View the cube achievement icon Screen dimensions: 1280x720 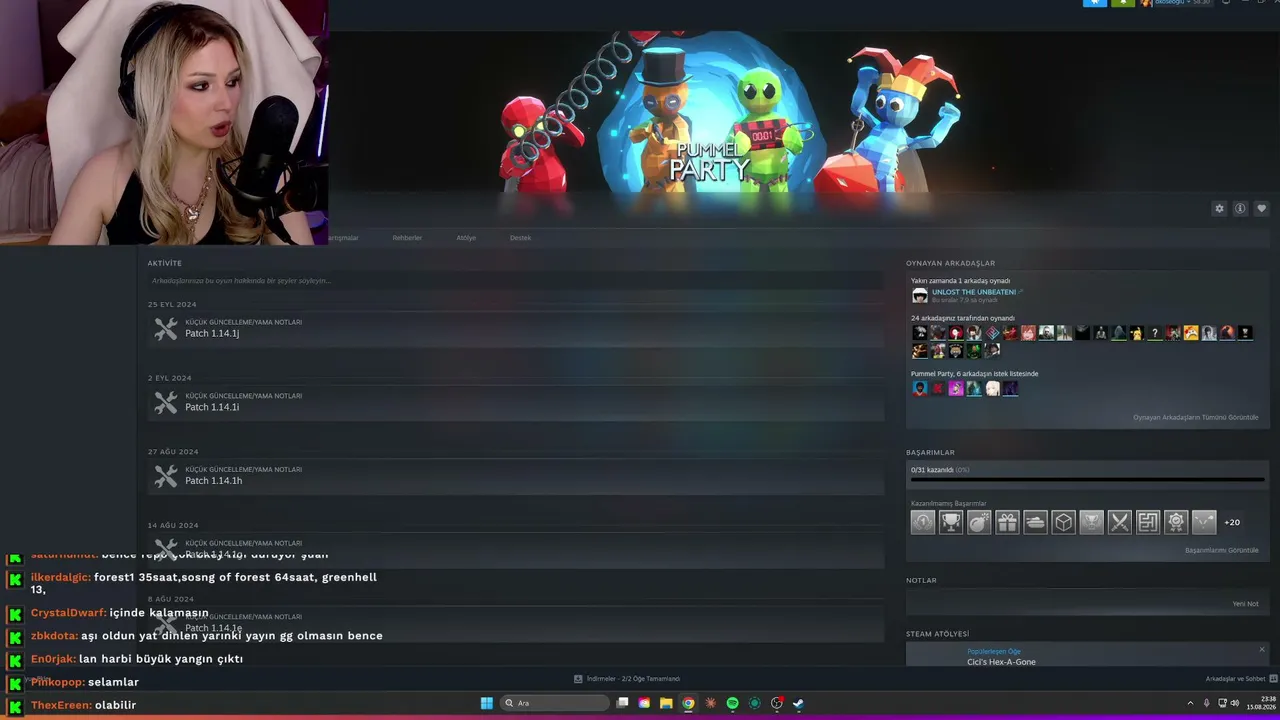1063,522
